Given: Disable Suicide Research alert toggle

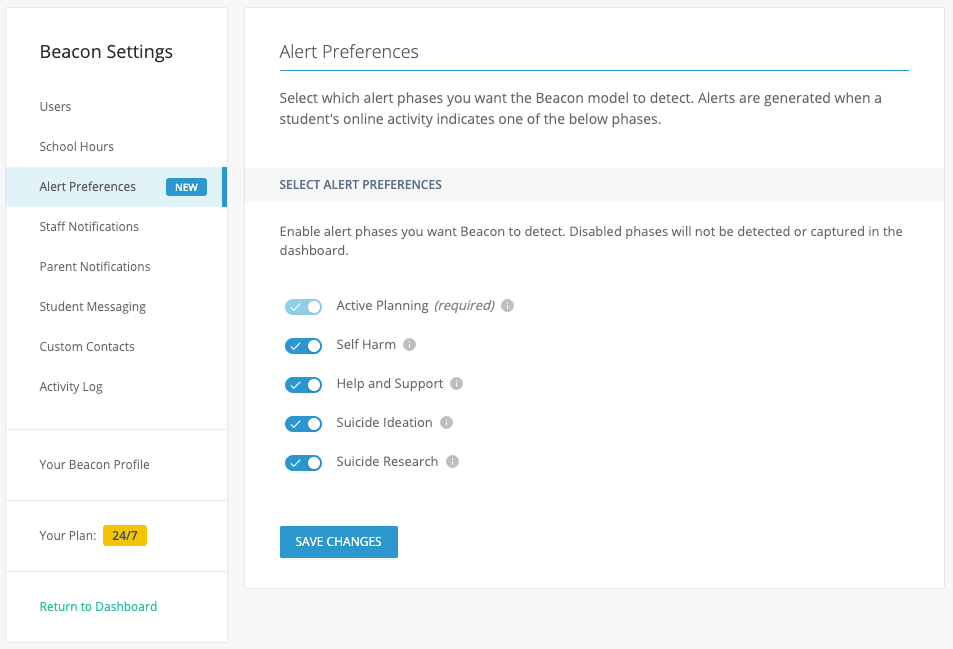Looking at the screenshot, I should tap(303, 462).
